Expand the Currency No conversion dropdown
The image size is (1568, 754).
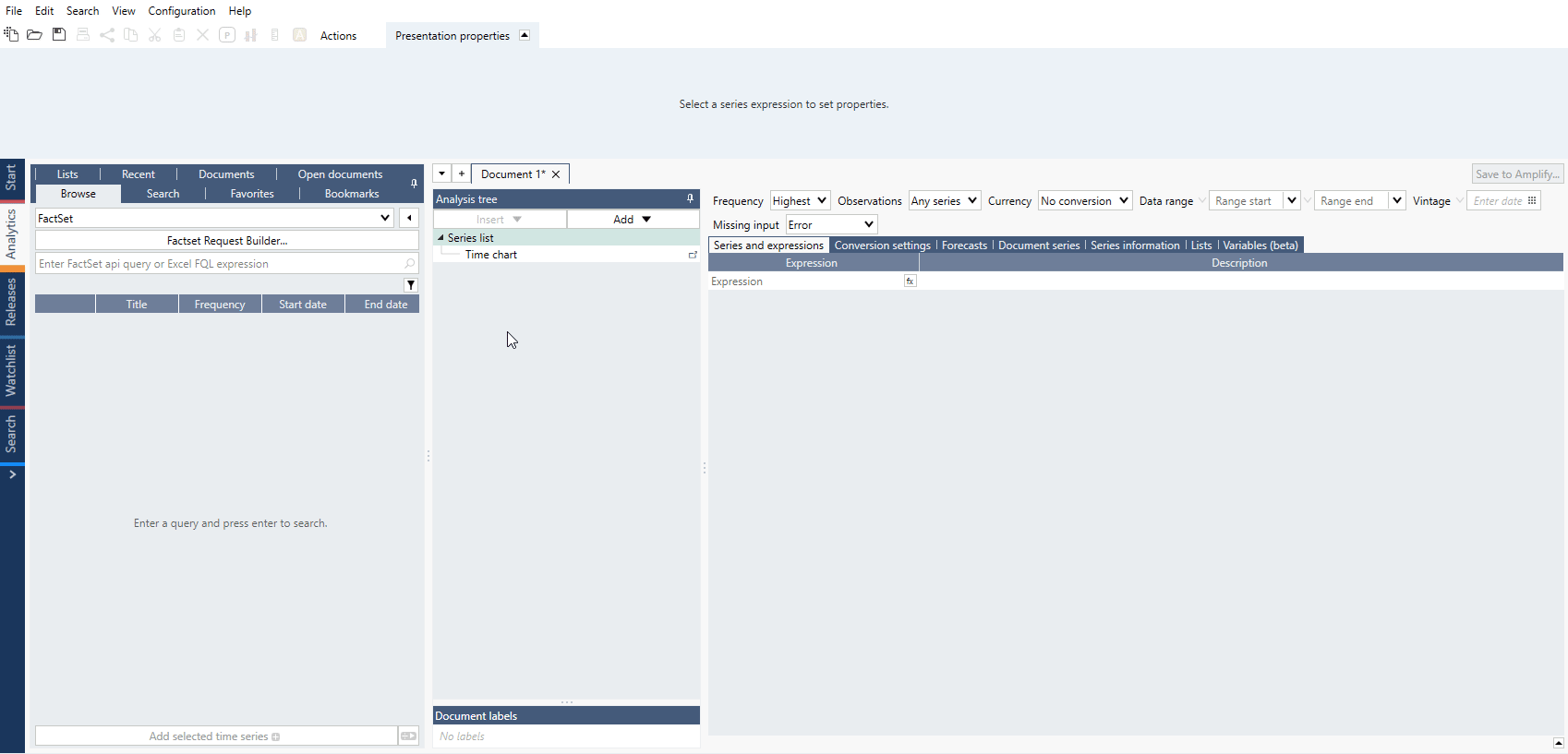tap(1084, 201)
